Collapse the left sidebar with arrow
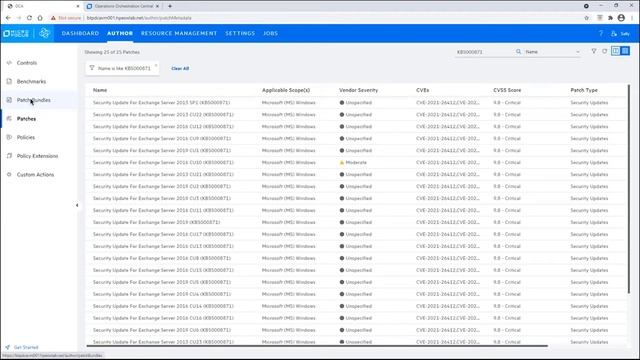 click(77, 205)
